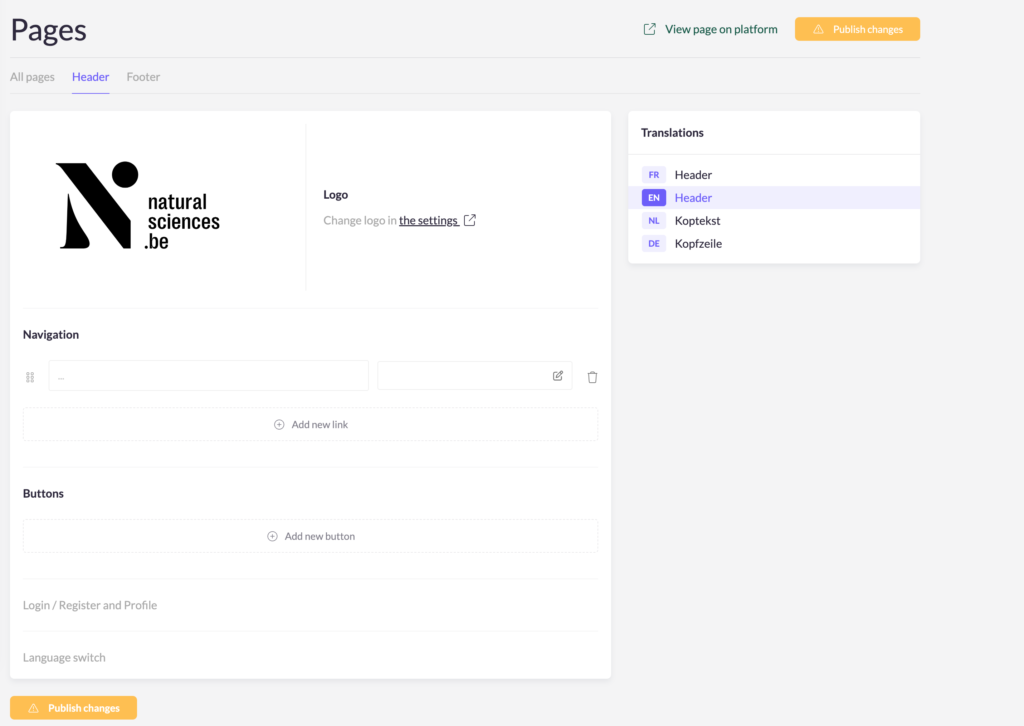The height and width of the screenshot is (726, 1024).
Task: Click the plus icon for Add new link
Action: pyautogui.click(x=279, y=425)
